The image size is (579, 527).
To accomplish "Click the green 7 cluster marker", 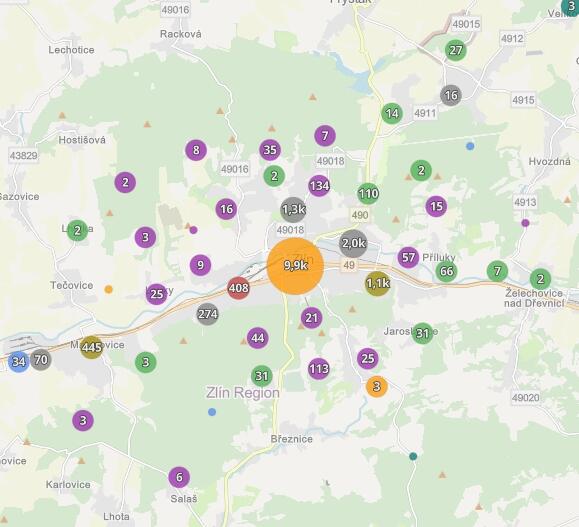I will pyautogui.click(x=497, y=271).
